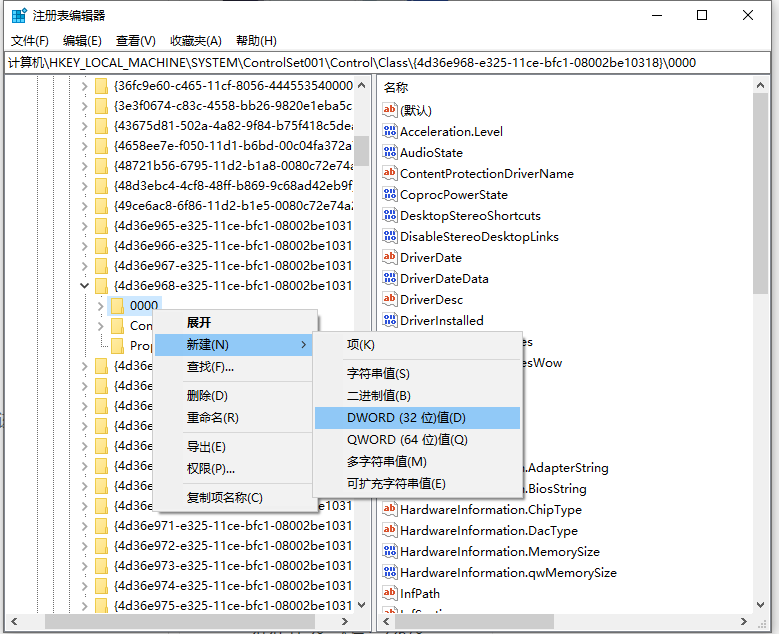Click the folder icon for key 0000
This screenshot has height=634, width=779.
[x=117, y=305]
